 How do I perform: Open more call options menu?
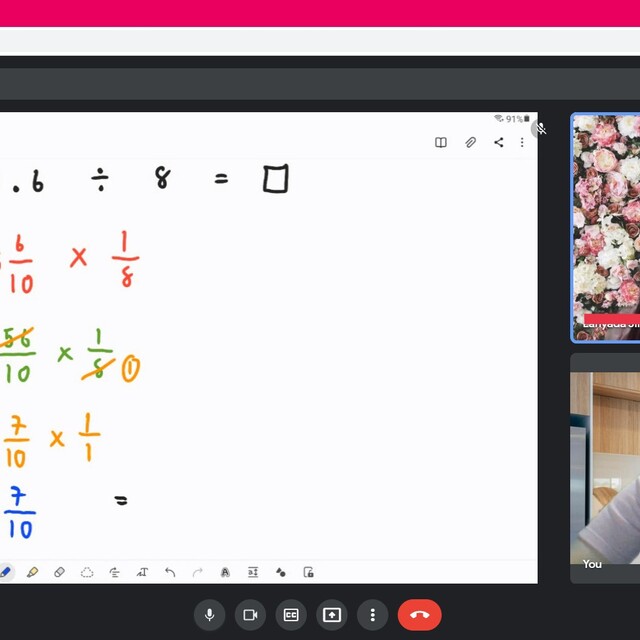373,615
